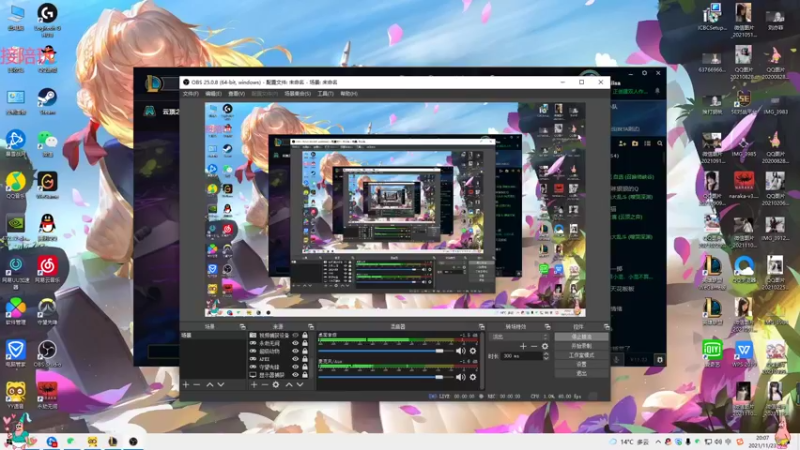Open the 麦克风/Aux audio settings gear
Viewport: 800px width, 450px height.
473,377
